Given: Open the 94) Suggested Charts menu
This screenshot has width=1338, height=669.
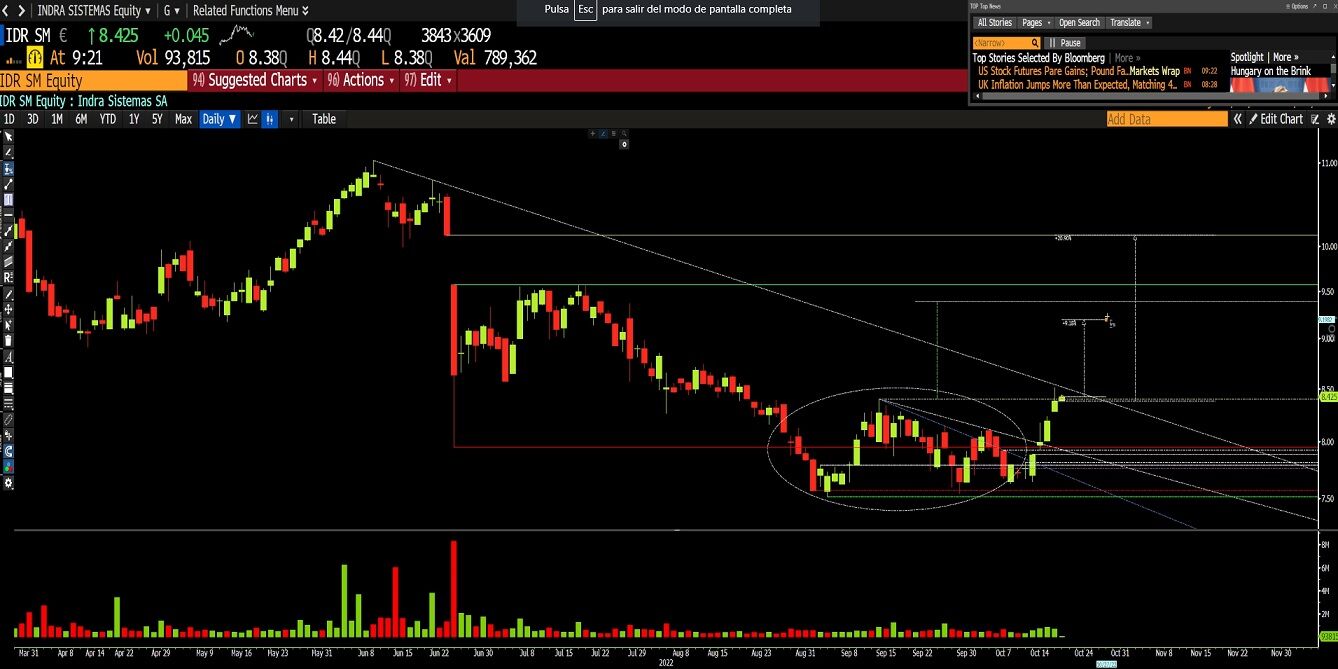Looking at the screenshot, I should point(255,80).
